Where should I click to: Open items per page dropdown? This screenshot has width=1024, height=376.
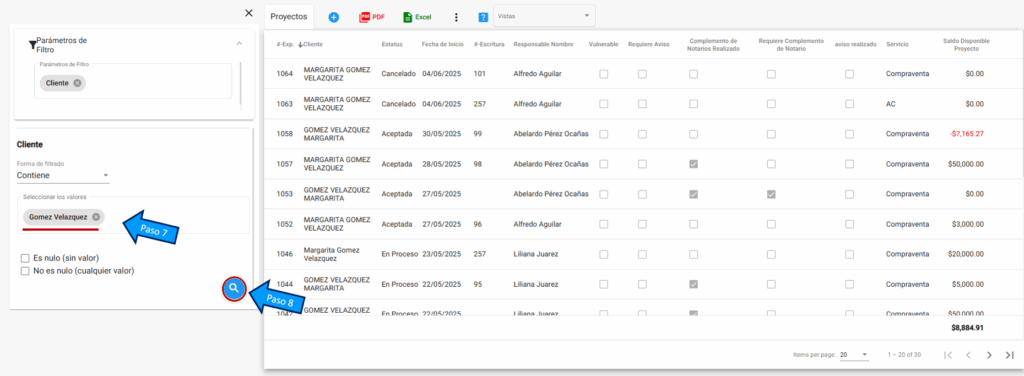(854, 354)
